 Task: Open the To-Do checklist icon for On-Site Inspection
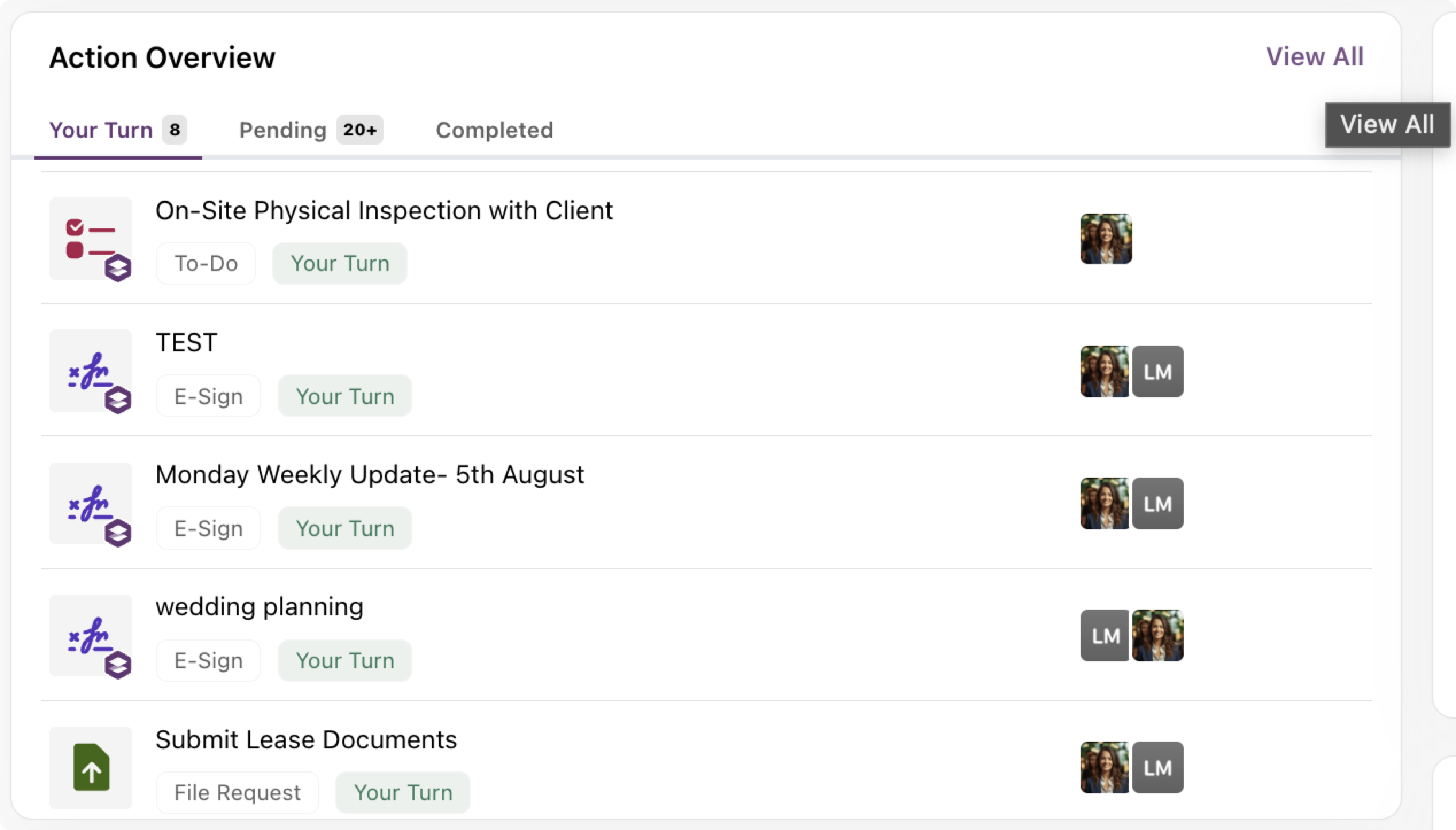(91, 239)
